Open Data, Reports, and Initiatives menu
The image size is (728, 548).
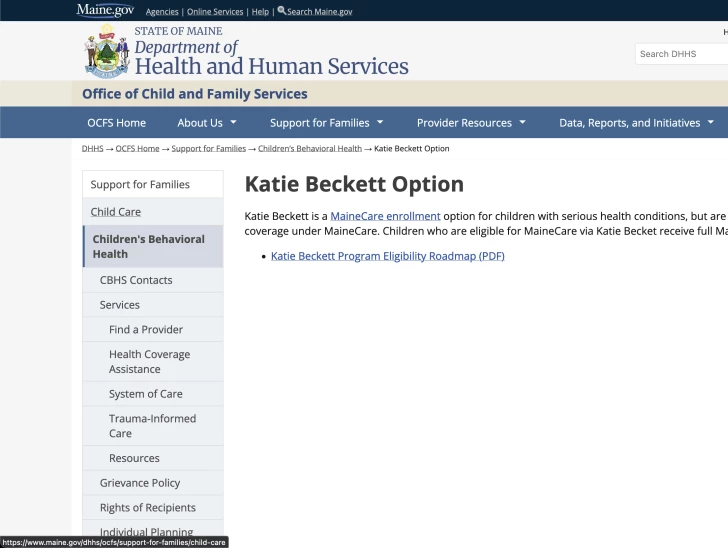coord(636,123)
